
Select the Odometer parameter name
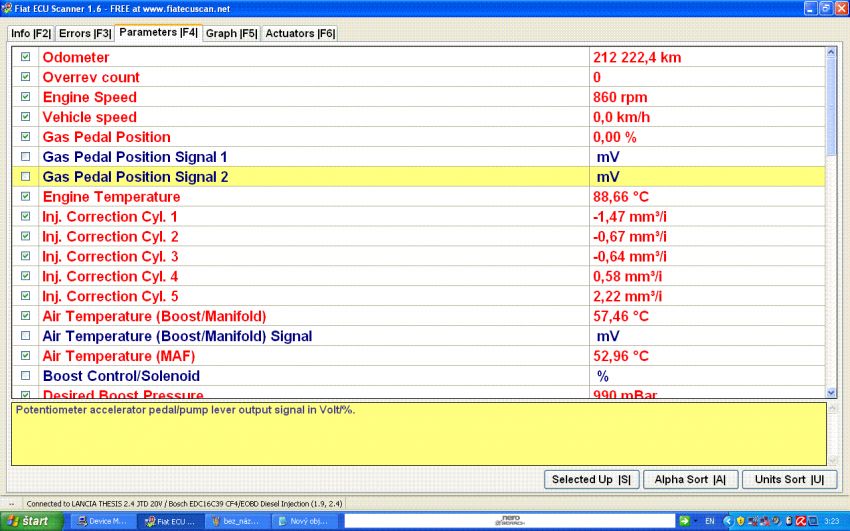(76, 57)
